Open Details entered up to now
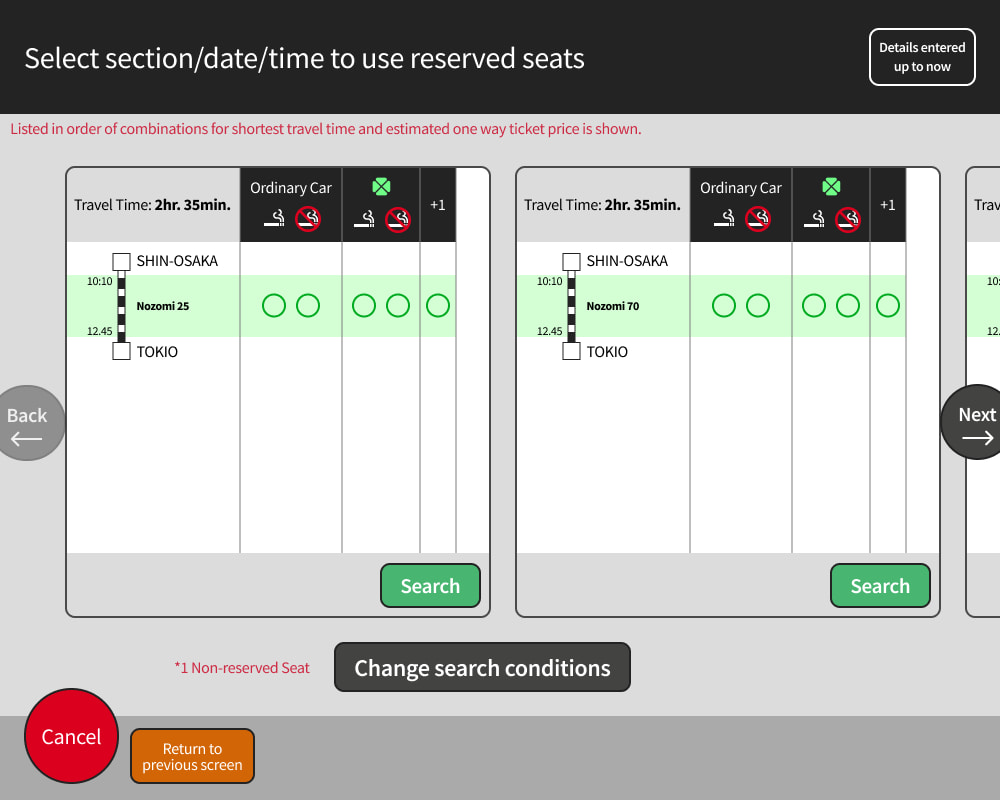Viewport: 1000px width, 800px height. tap(922, 57)
